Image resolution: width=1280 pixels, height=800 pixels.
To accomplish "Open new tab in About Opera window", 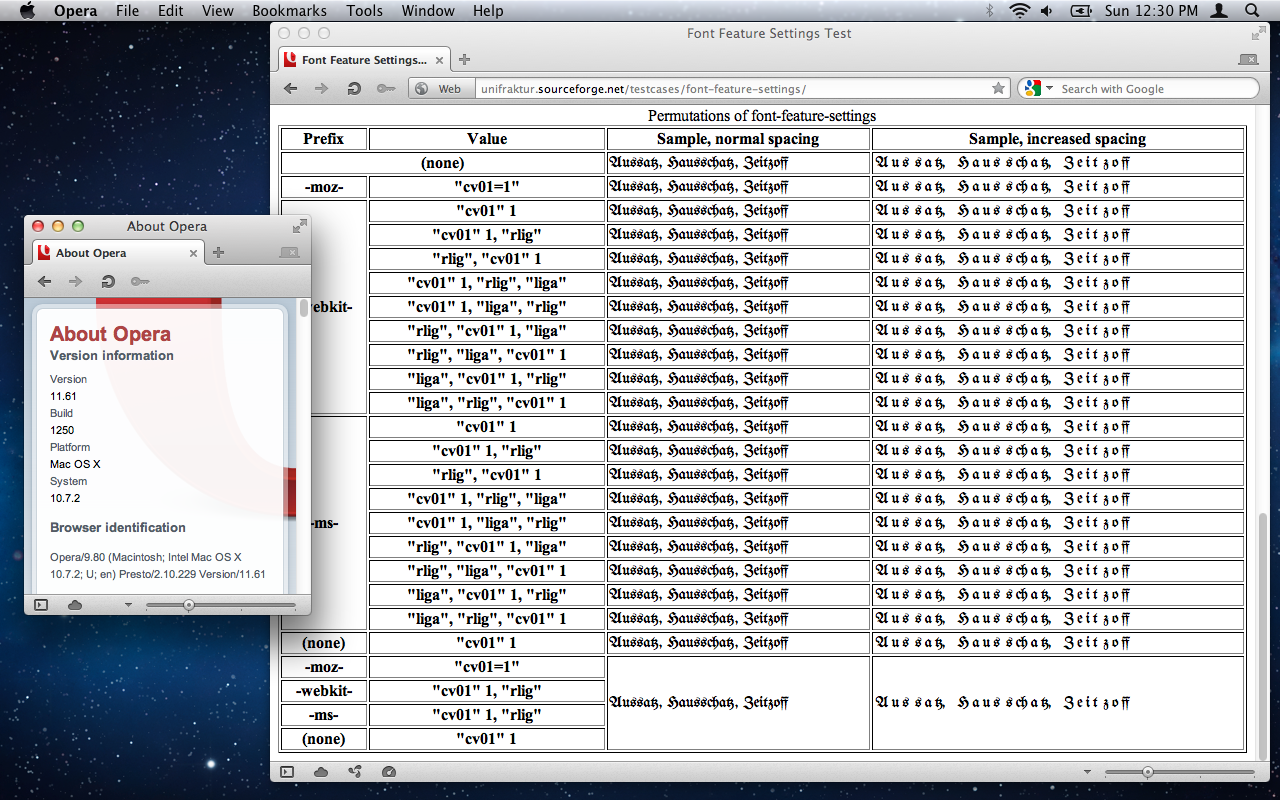I will click(x=218, y=253).
